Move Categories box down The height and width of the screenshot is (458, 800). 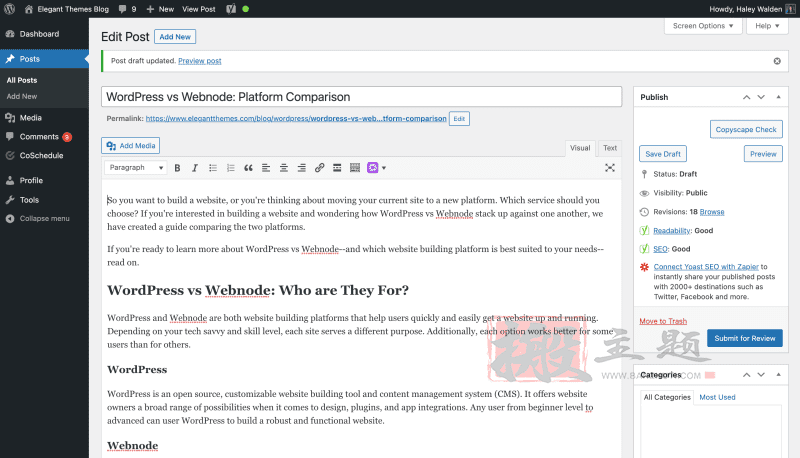click(761, 374)
